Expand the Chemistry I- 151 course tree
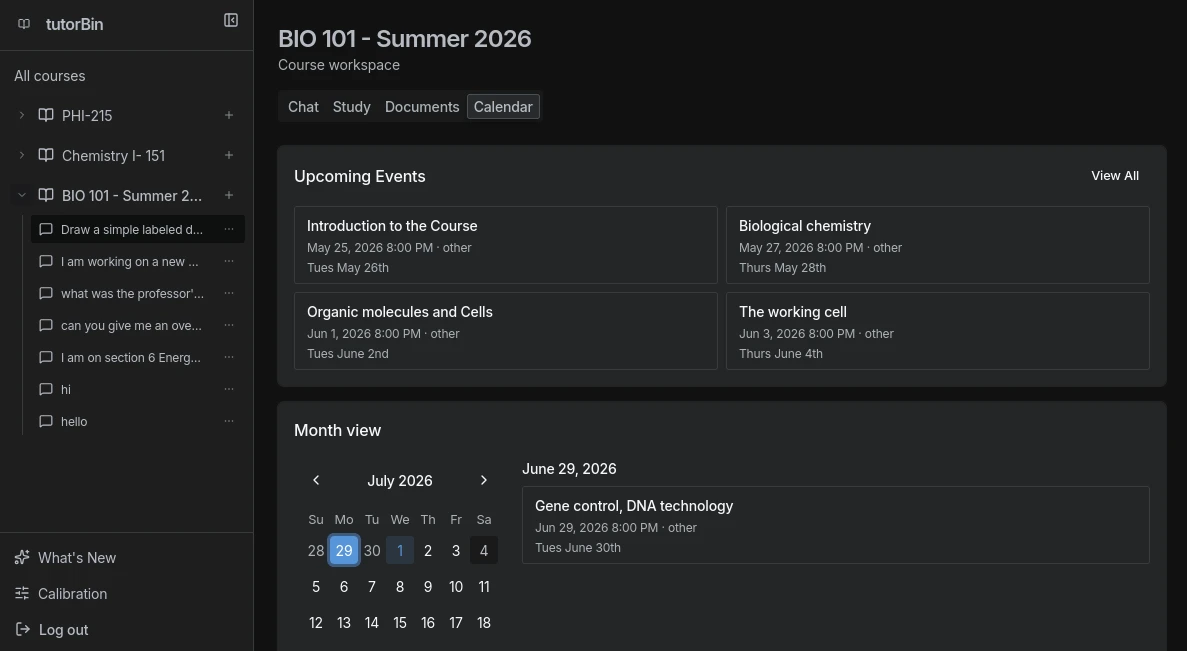Screen dimensions: 1187x651 21,155
